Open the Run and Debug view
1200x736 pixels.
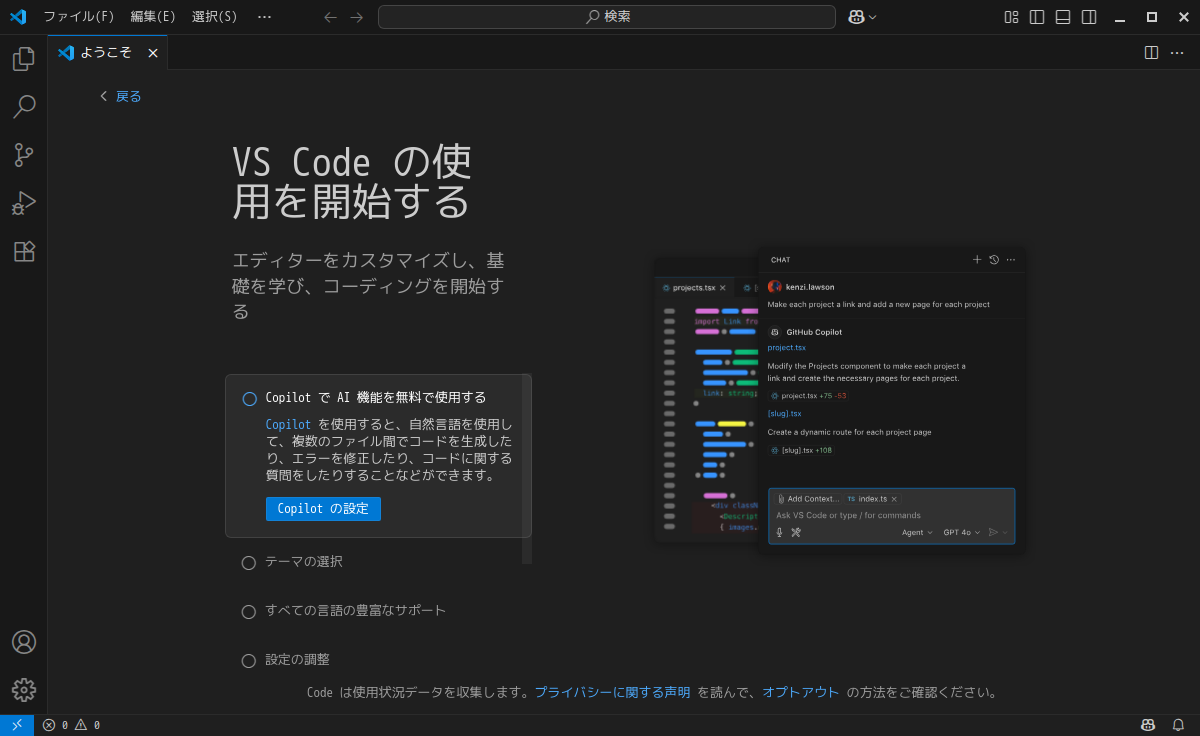(24, 203)
